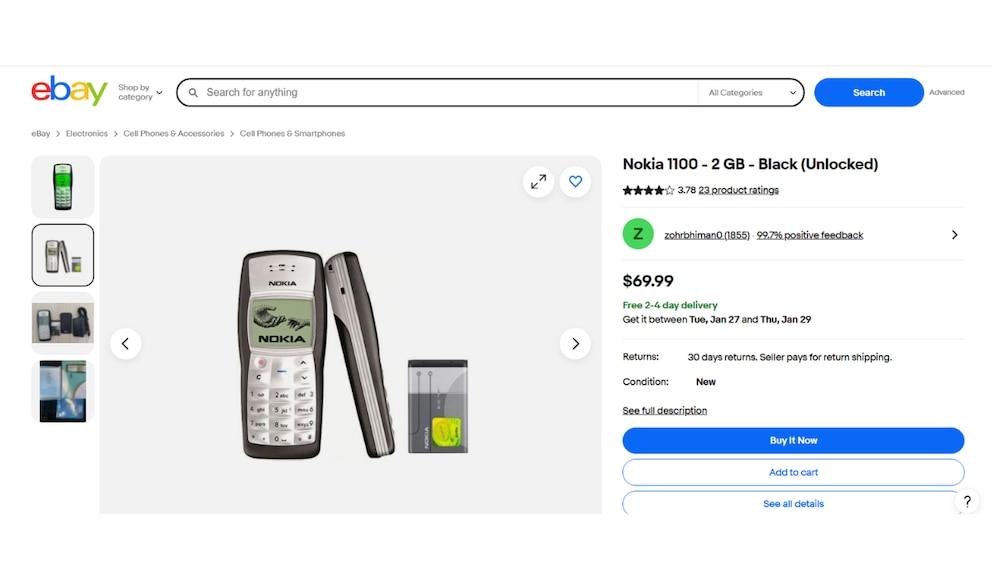Viewport: 992px width, 579px height.
Task: Click the Search button
Action: [x=868, y=91]
